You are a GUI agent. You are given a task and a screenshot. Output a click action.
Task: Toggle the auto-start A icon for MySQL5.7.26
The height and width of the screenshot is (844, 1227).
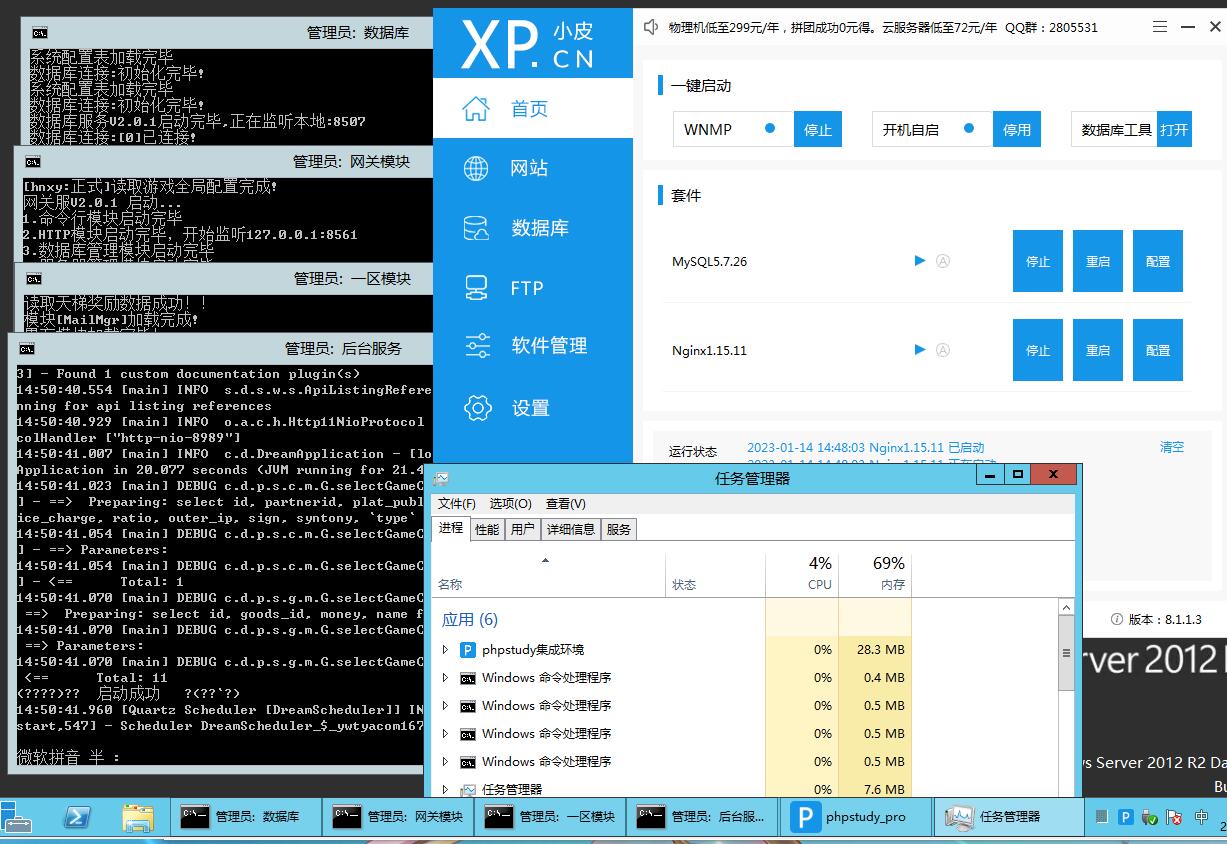[x=942, y=261]
